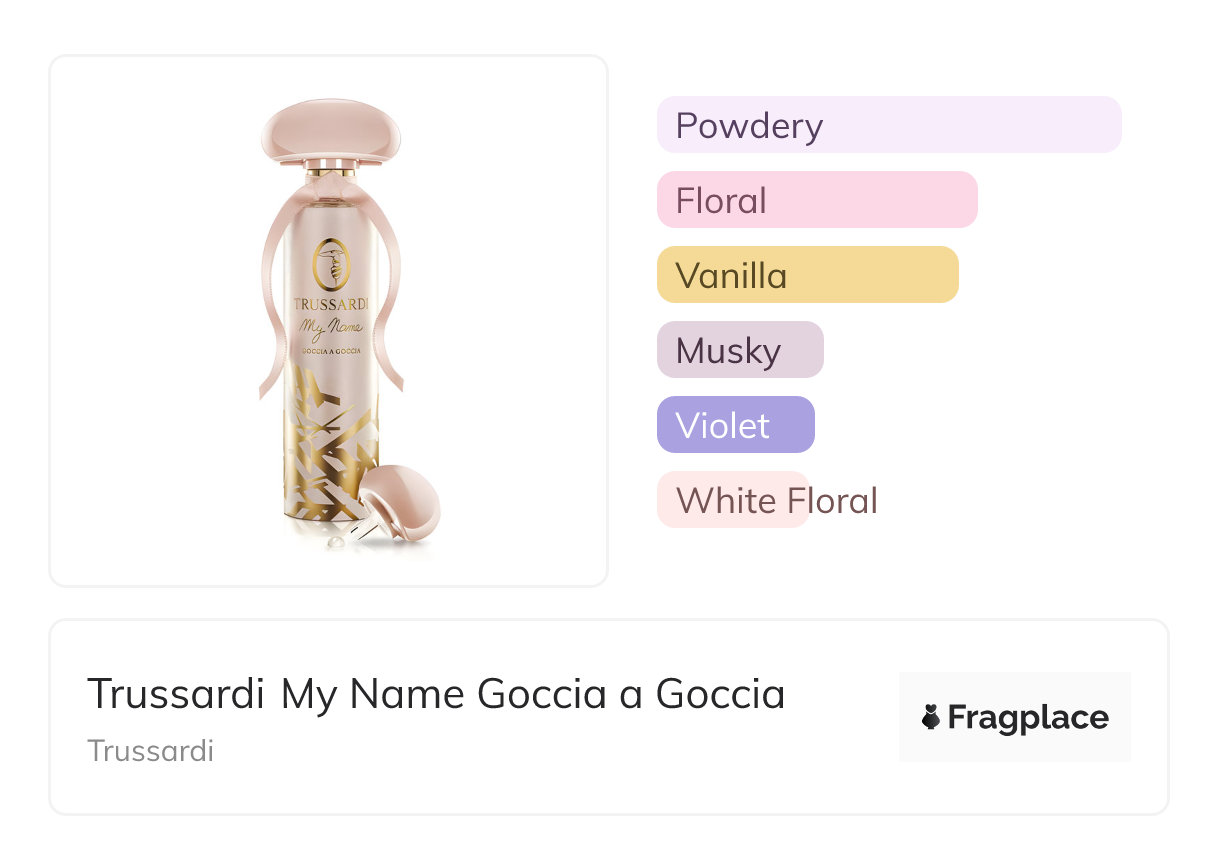
Task: Pick the Musky accord bar
Action: pos(739,350)
